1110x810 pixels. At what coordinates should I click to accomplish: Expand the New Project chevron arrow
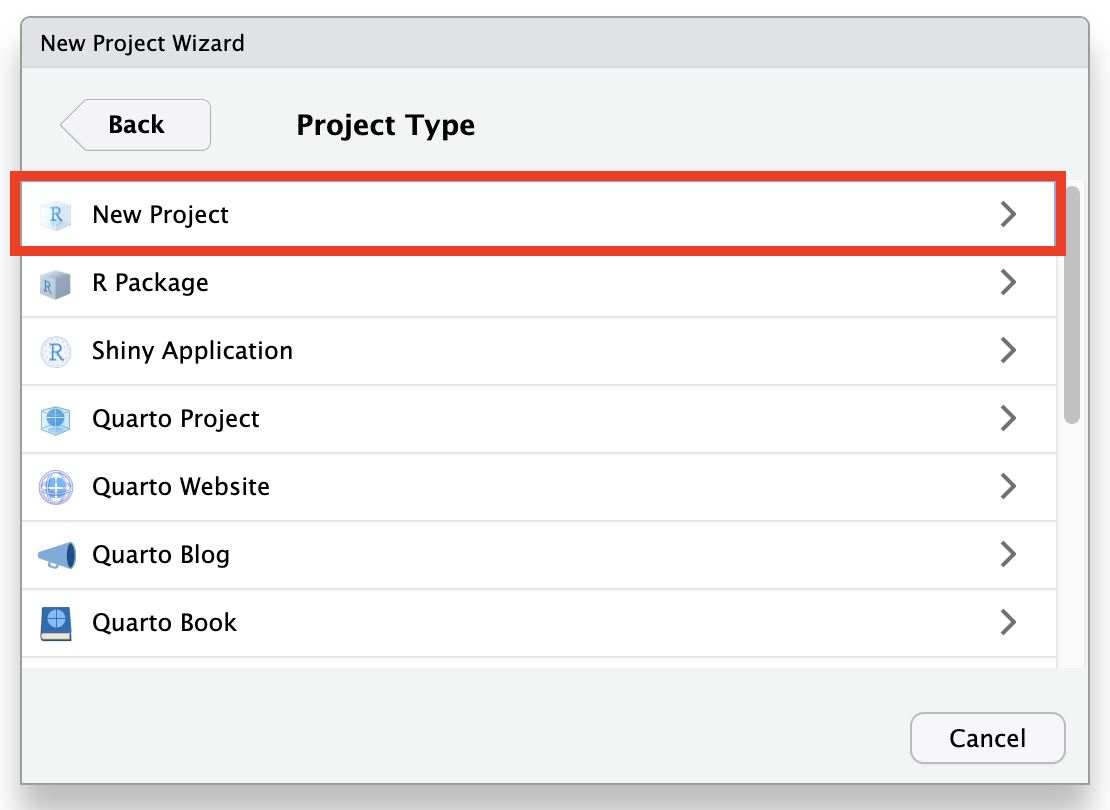[x=1008, y=214]
